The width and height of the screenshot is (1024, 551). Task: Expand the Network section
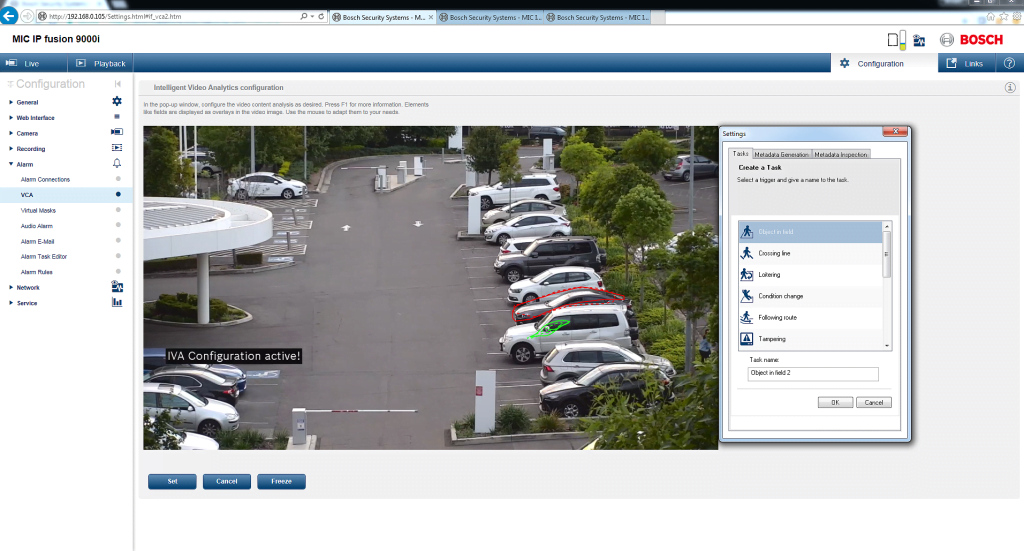[28, 288]
